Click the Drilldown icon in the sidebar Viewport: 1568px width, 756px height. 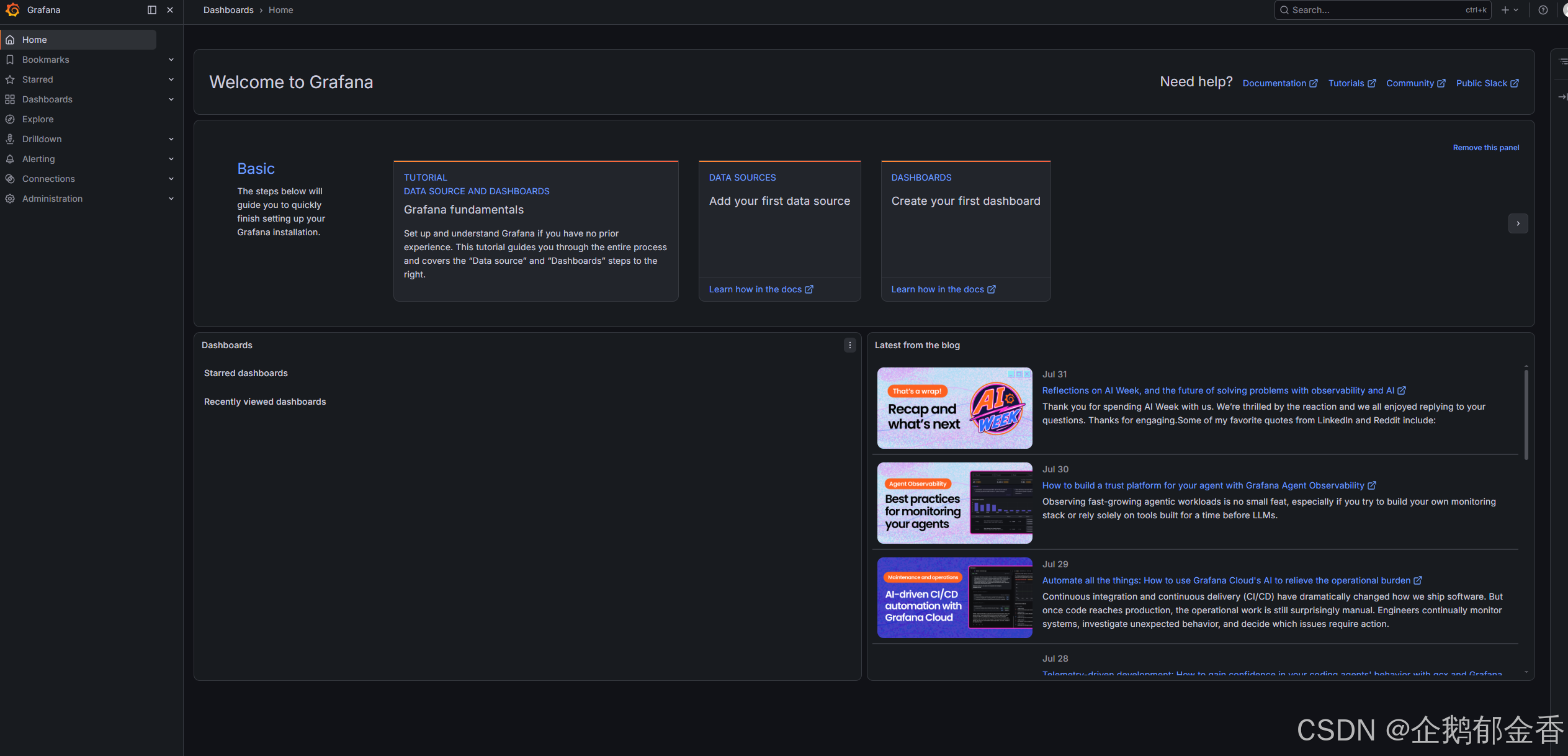tap(10, 139)
